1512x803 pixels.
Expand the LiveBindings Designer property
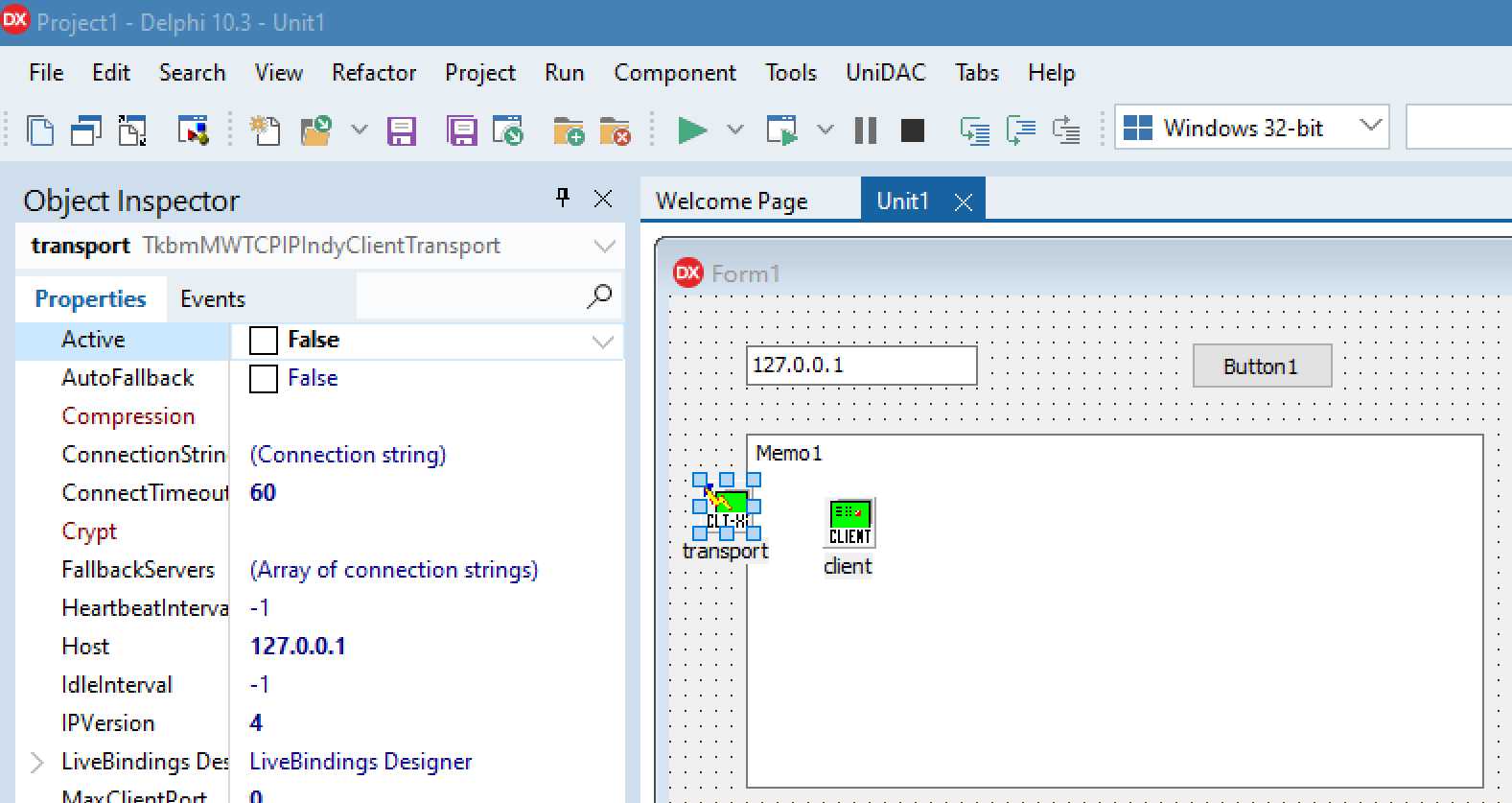point(36,763)
